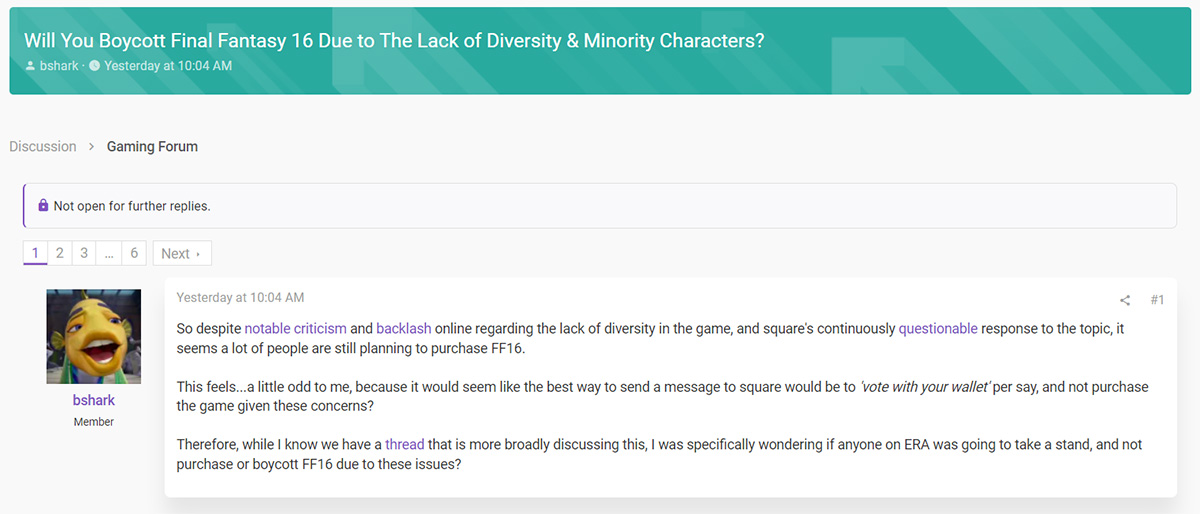Open the 'thread' link in post
The image size is (1200, 514).
coord(405,444)
